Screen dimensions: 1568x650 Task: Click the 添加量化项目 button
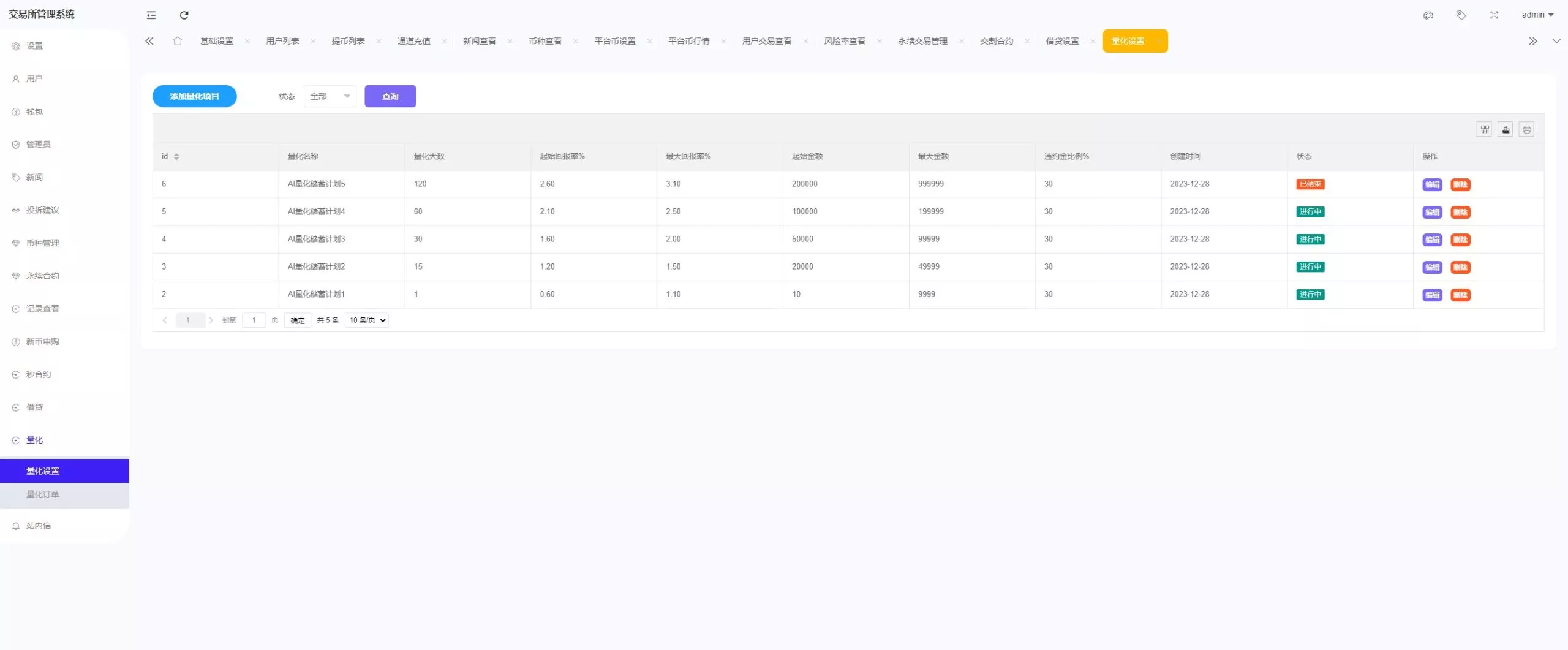coord(194,96)
